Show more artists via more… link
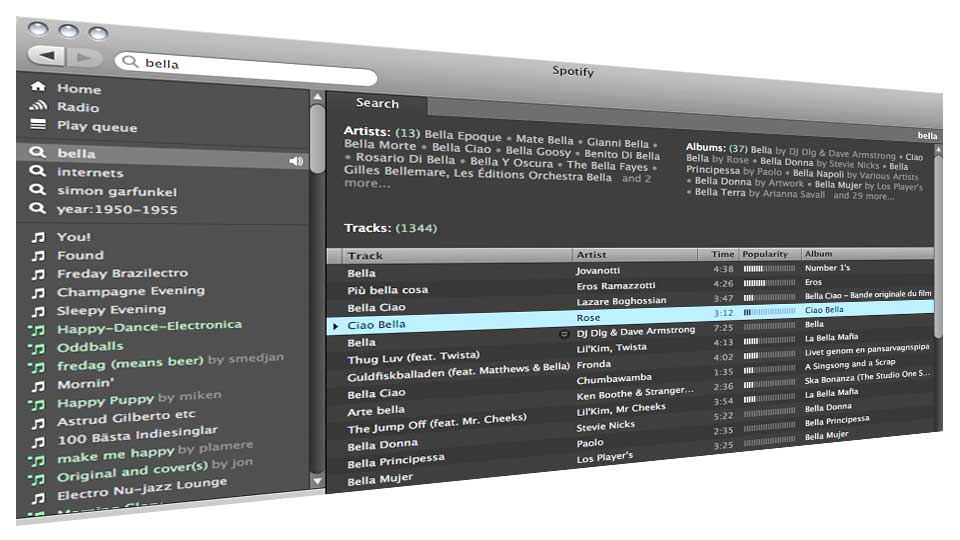Viewport: 960px width, 540px height. coord(367,183)
